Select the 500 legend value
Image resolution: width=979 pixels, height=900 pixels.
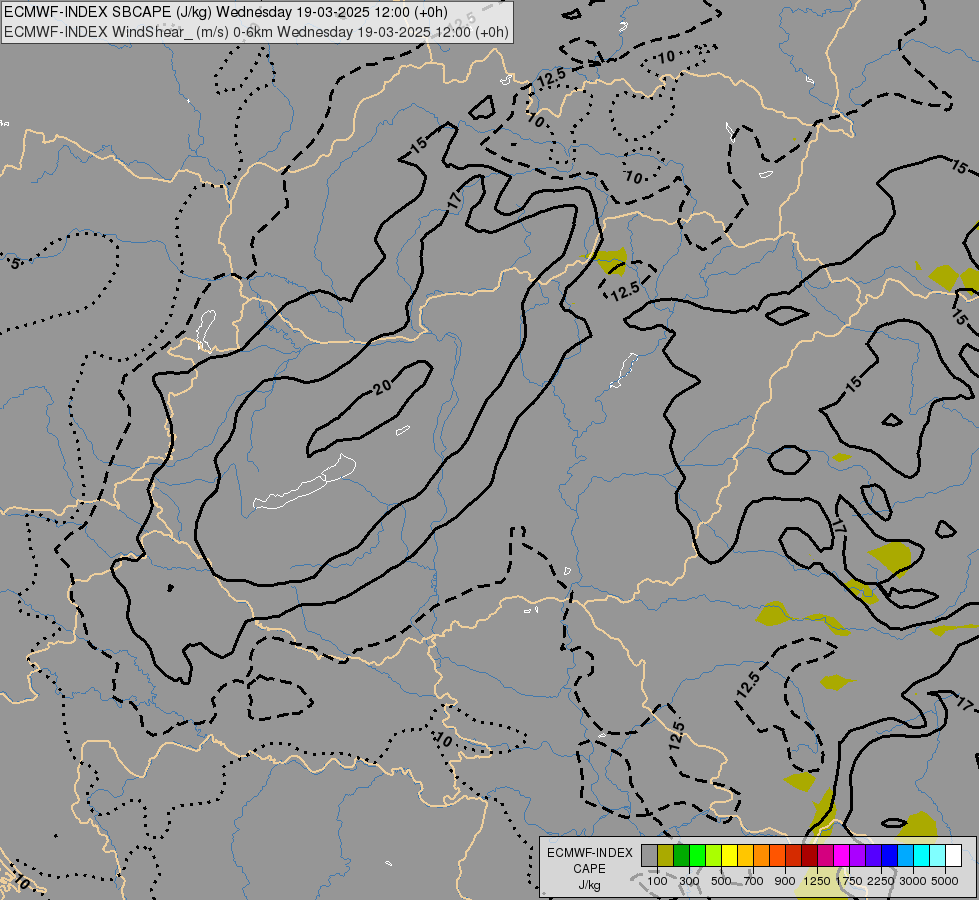point(721,881)
